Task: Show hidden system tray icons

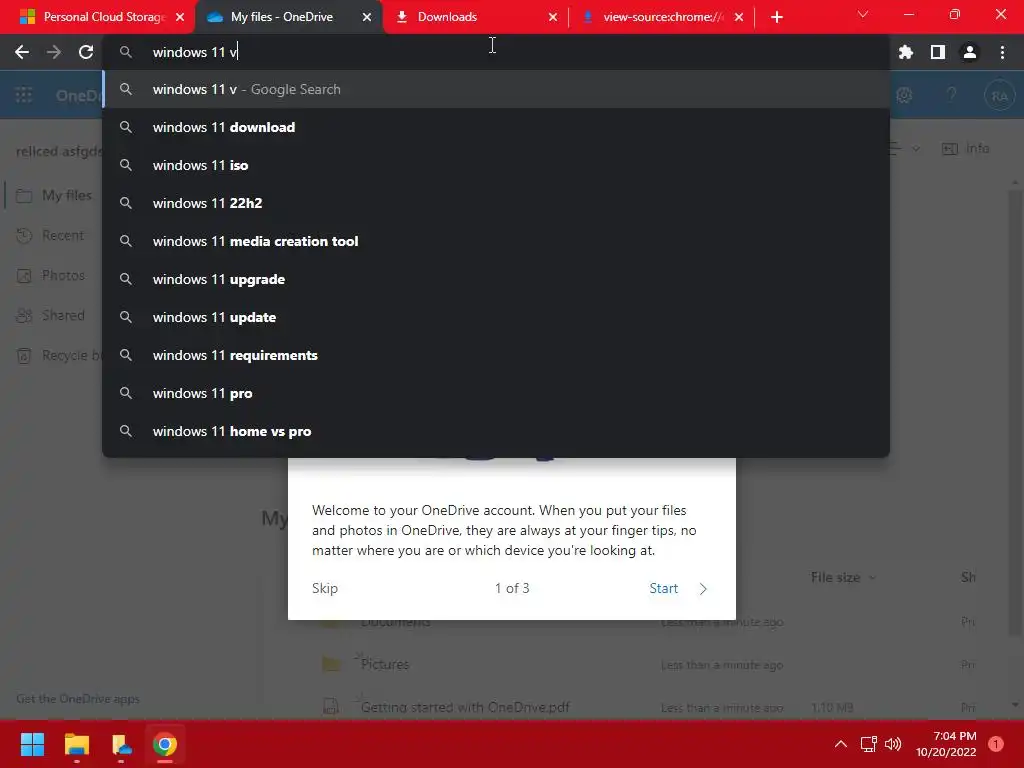Action: click(841, 744)
